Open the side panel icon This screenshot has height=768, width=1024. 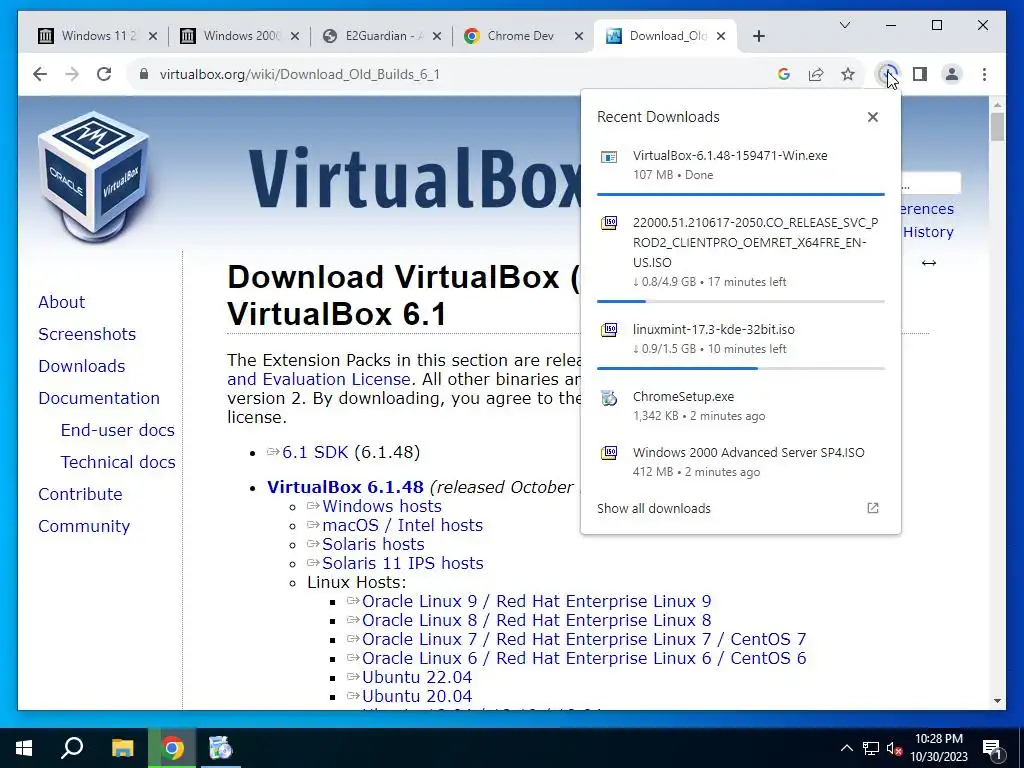click(x=920, y=74)
